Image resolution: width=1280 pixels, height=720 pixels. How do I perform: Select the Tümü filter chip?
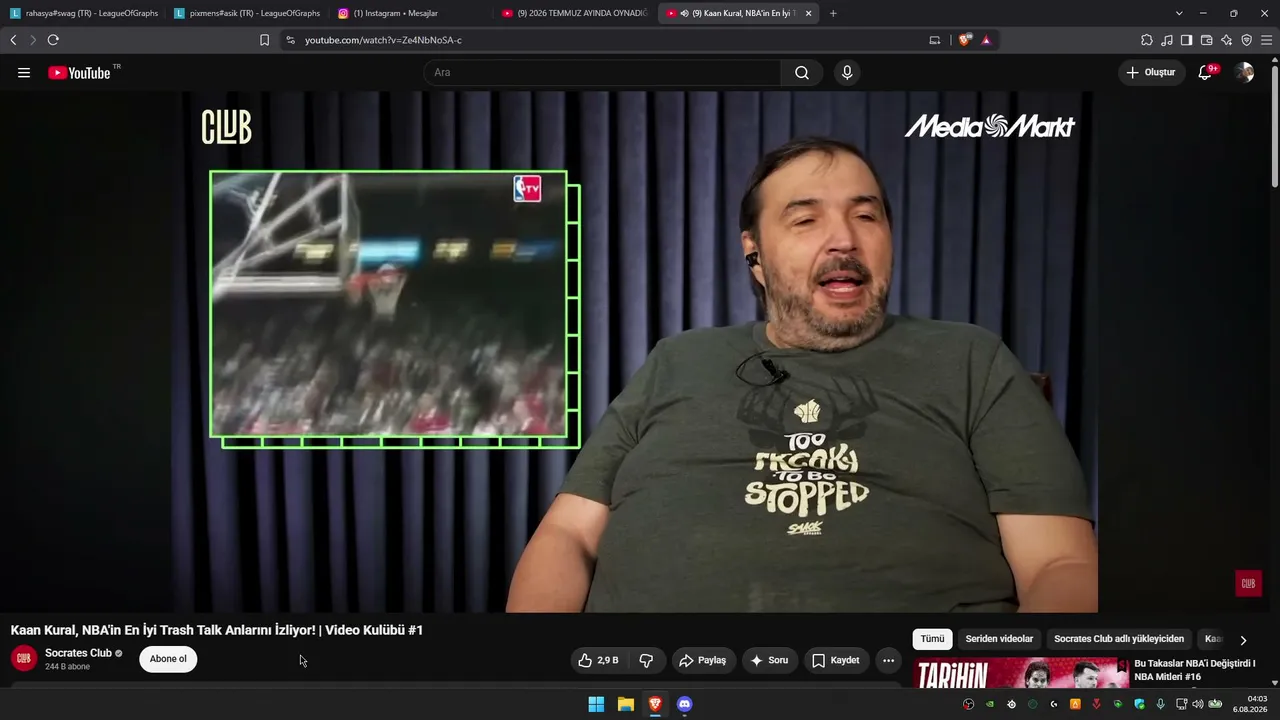click(x=932, y=639)
